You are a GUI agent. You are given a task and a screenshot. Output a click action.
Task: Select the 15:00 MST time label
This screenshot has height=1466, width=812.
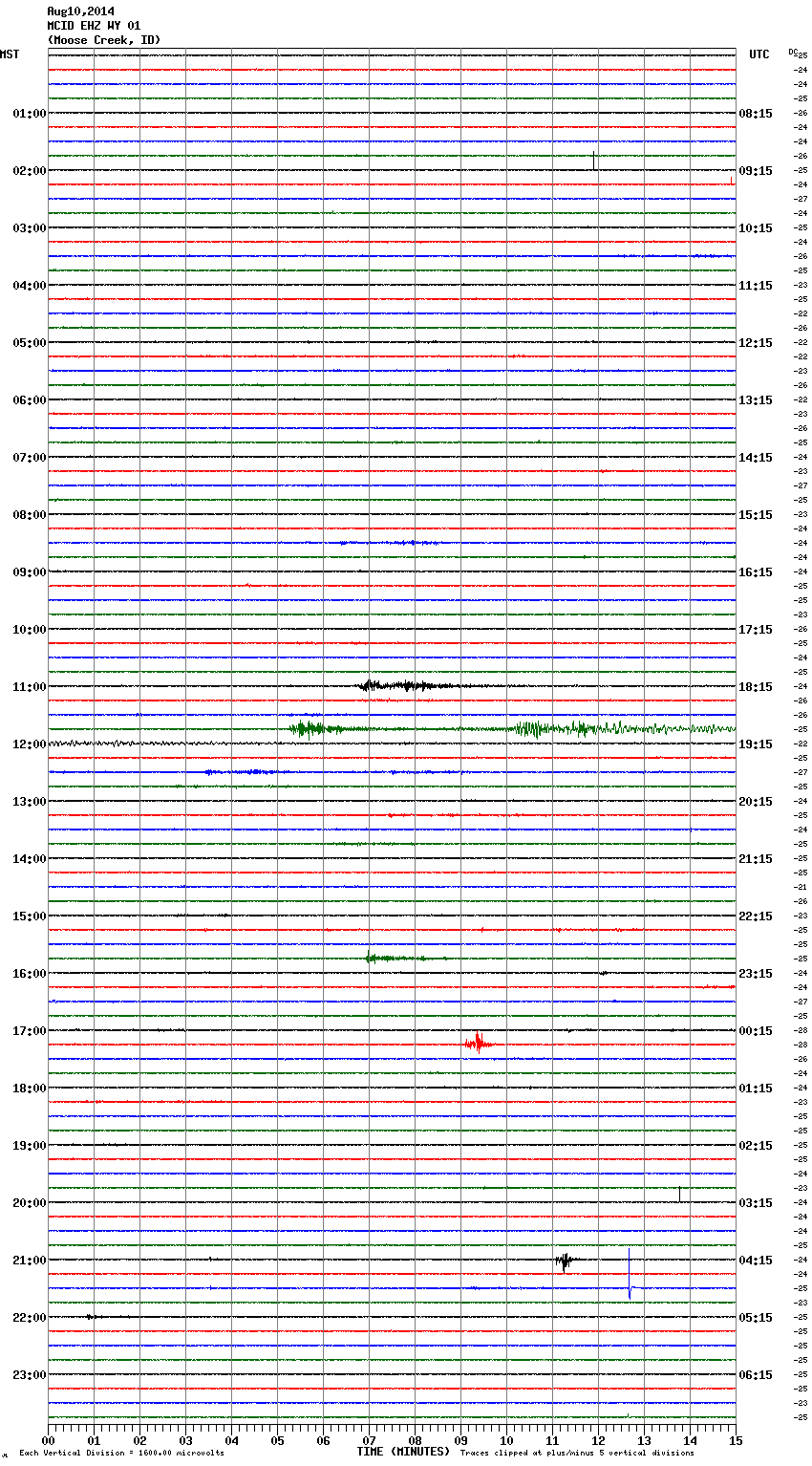click(x=29, y=916)
